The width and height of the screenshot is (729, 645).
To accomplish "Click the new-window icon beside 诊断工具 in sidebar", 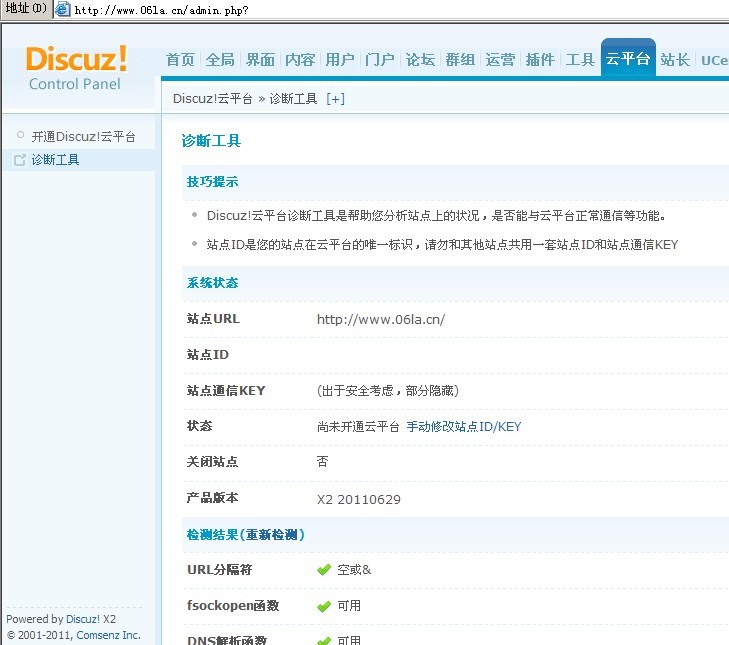I will (19, 160).
